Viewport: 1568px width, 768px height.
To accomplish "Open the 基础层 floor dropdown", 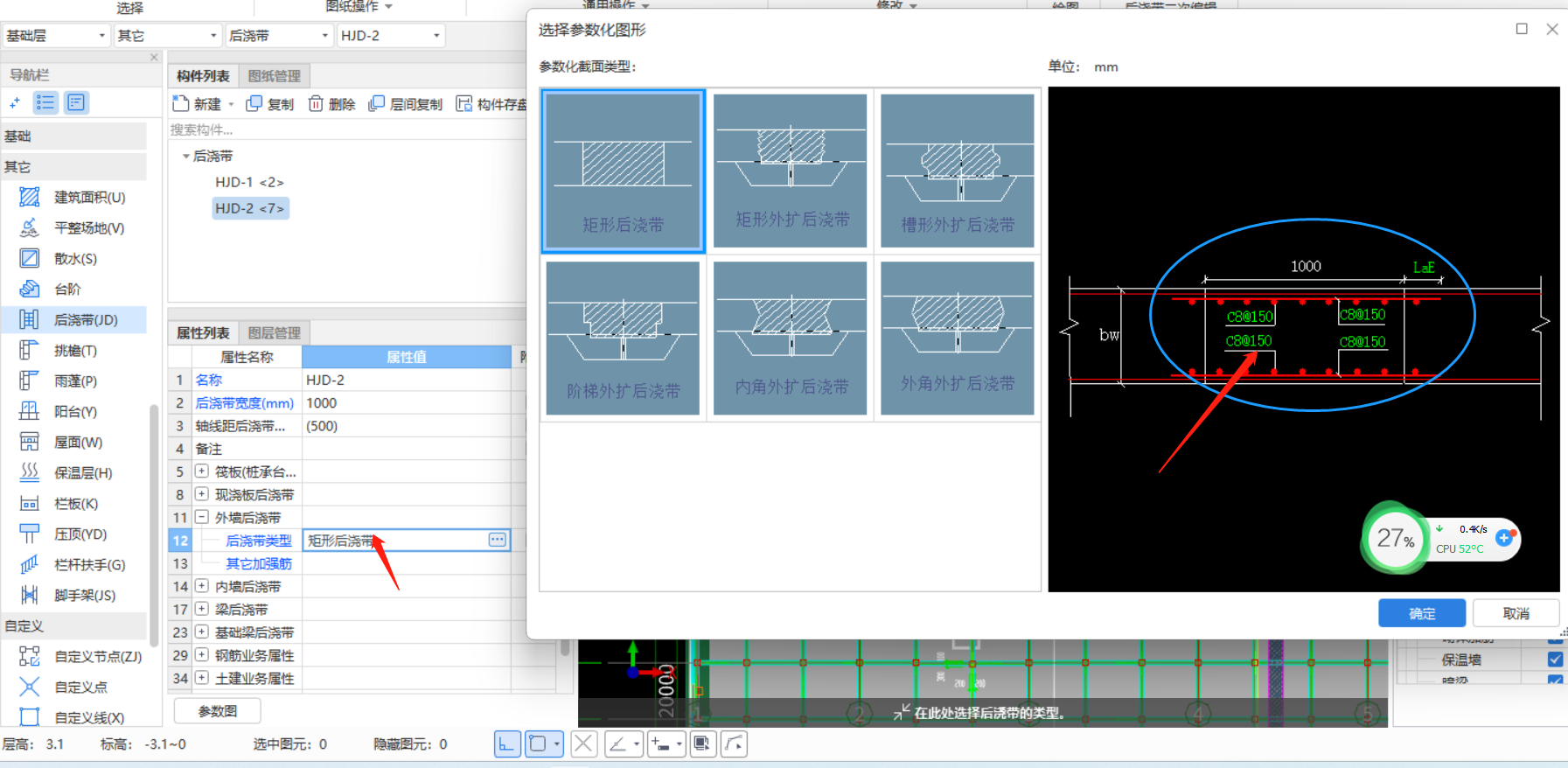I will (x=56, y=36).
